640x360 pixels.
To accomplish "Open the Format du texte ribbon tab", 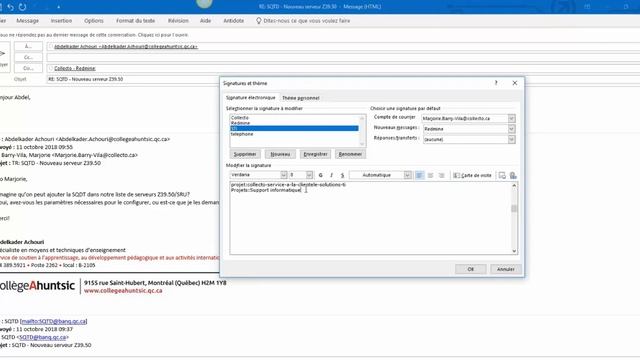I will point(136,21).
